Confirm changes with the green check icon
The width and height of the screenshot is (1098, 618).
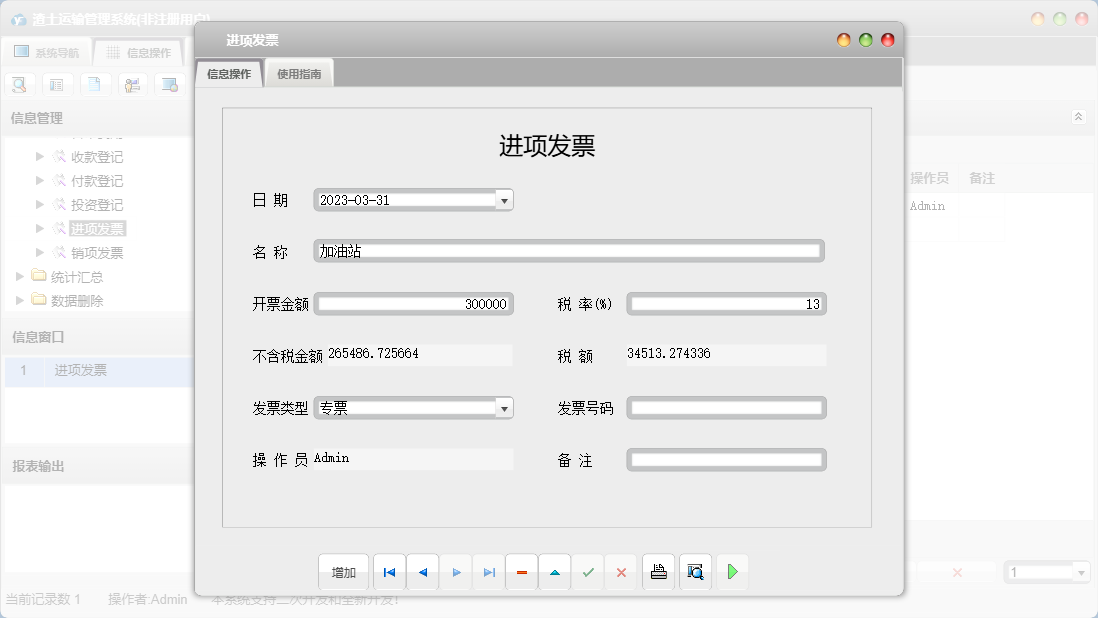click(x=588, y=571)
